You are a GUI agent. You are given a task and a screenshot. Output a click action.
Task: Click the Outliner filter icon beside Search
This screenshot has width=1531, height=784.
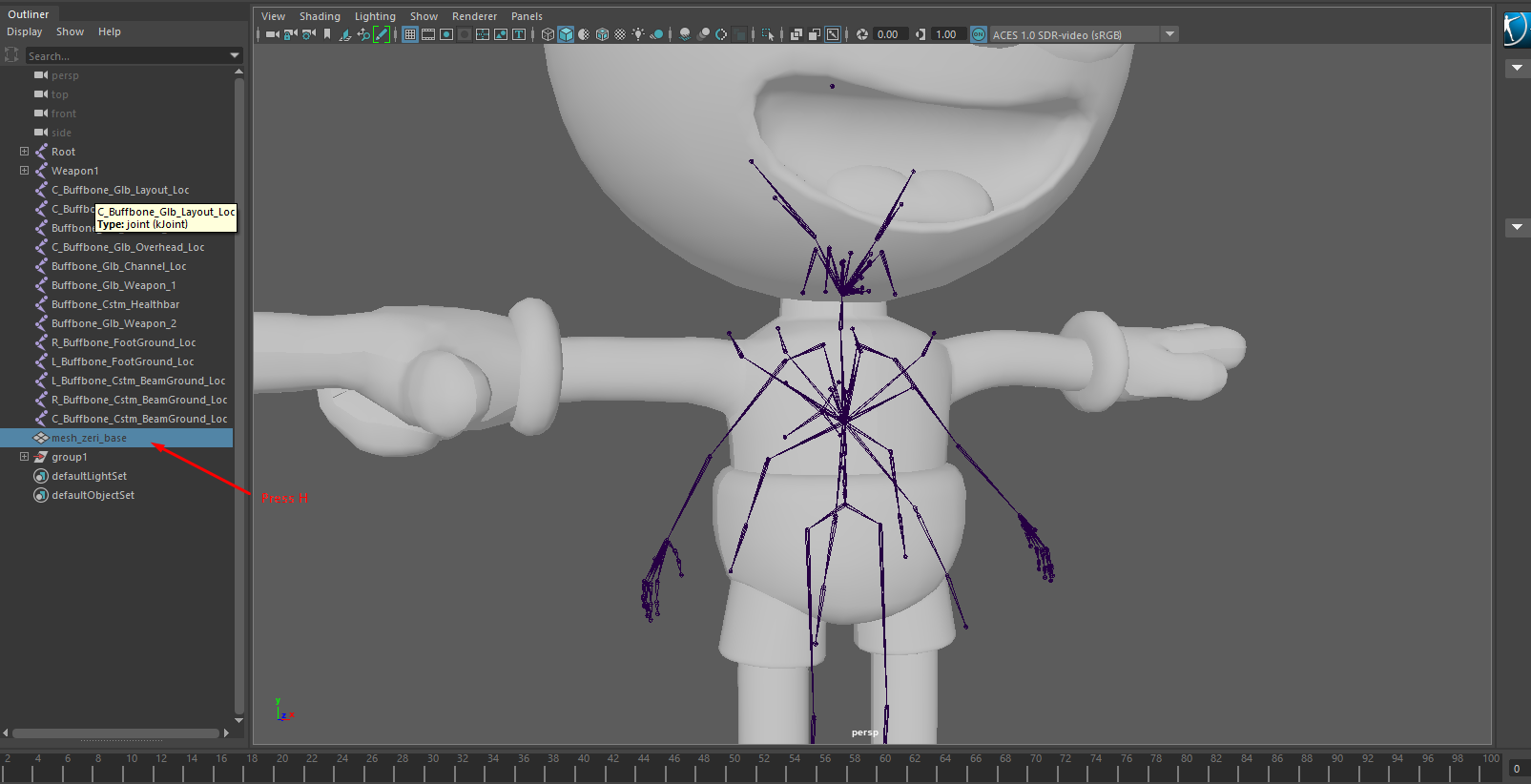pyautogui.click(x=11, y=55)
